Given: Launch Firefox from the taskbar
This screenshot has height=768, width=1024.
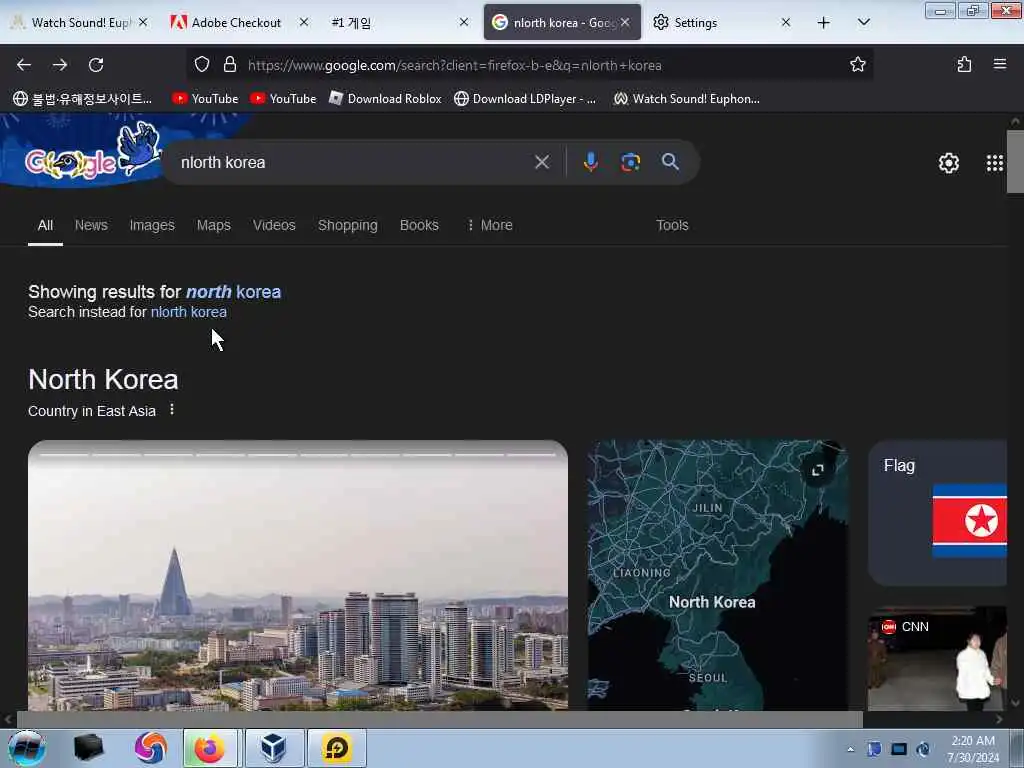Looking at the screenshot, I should point(212,748).
